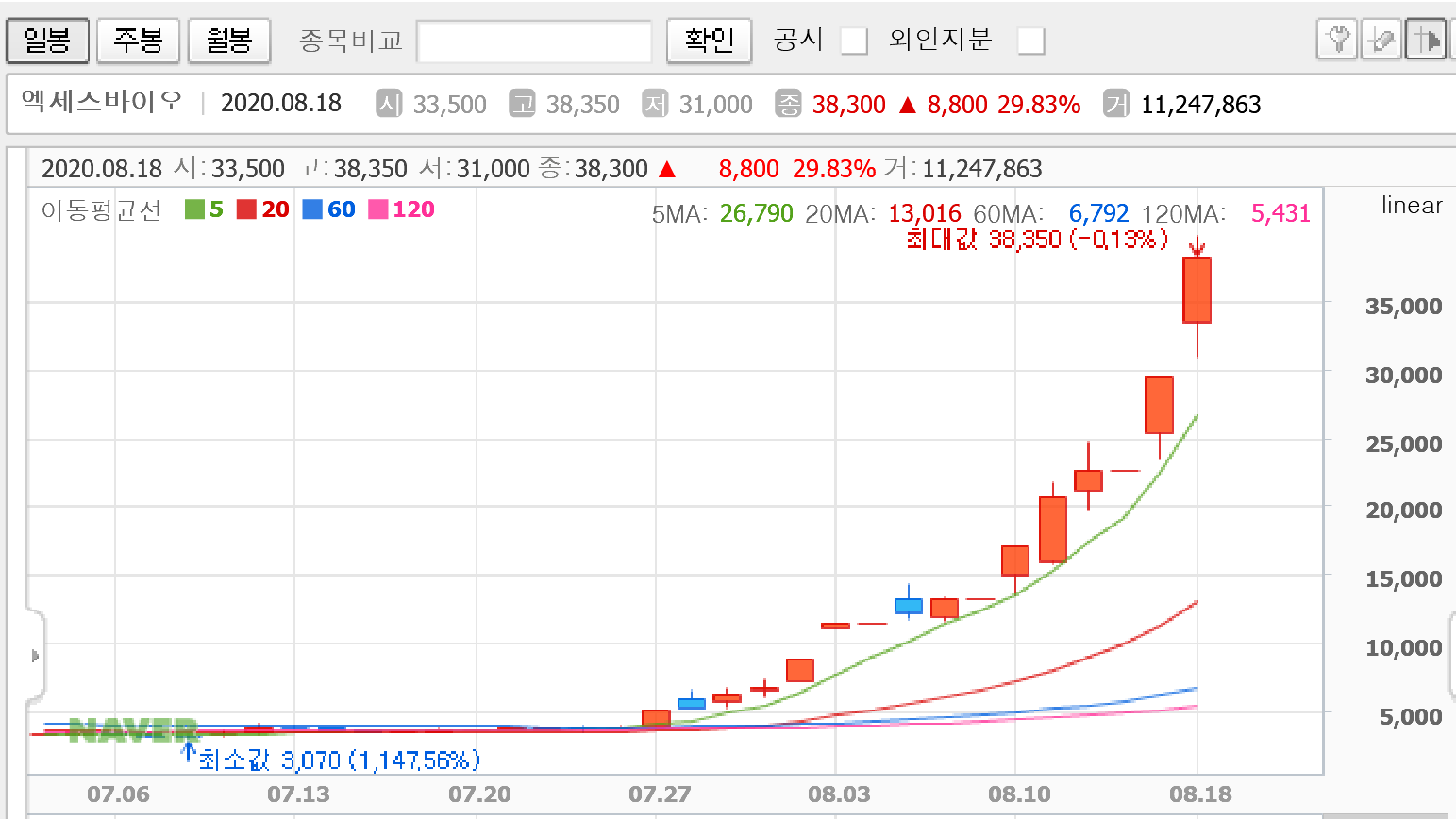The width and height of the screenshot is (1456, 819).
Task: Enable the 공시 disclosure checkbox
Action: [x=854, y=41]
